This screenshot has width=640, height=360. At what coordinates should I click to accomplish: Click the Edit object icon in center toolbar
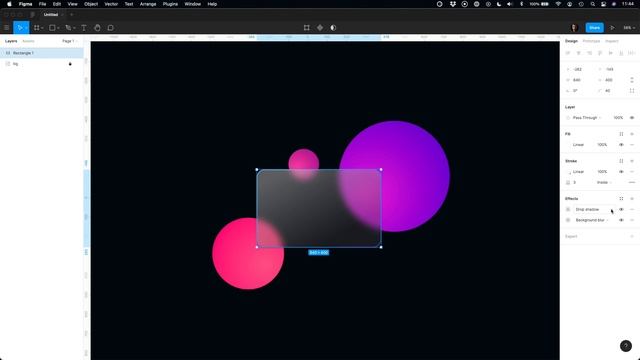pyautogui.click(x=307, y=28)
